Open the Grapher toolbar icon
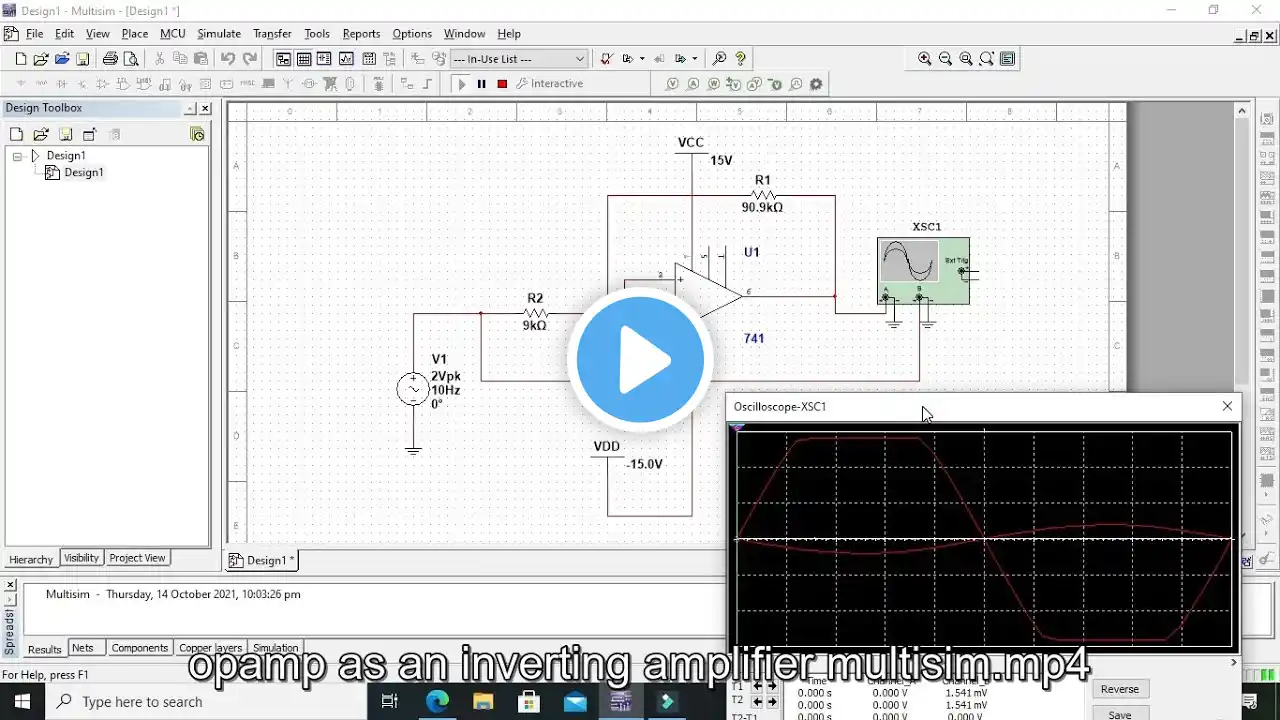 tap(347, 59)
